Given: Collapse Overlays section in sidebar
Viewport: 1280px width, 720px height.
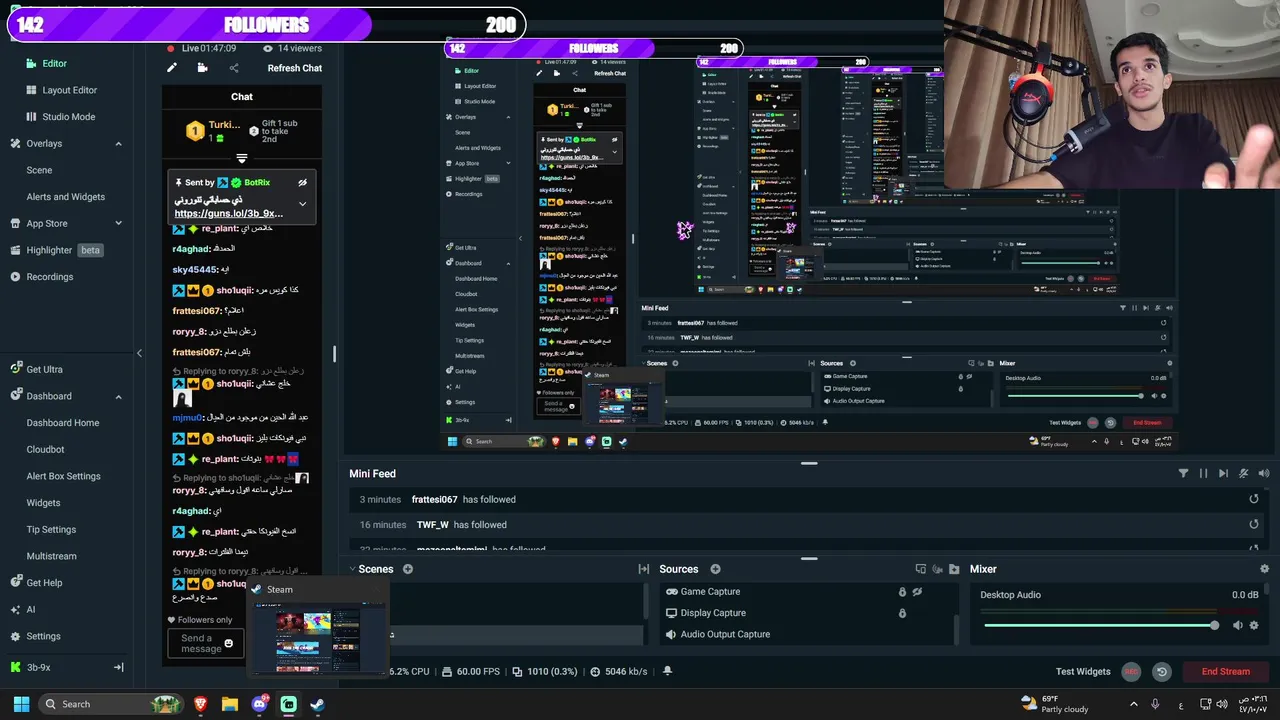Looking at the screenshot, I should [x=118, y=143].
